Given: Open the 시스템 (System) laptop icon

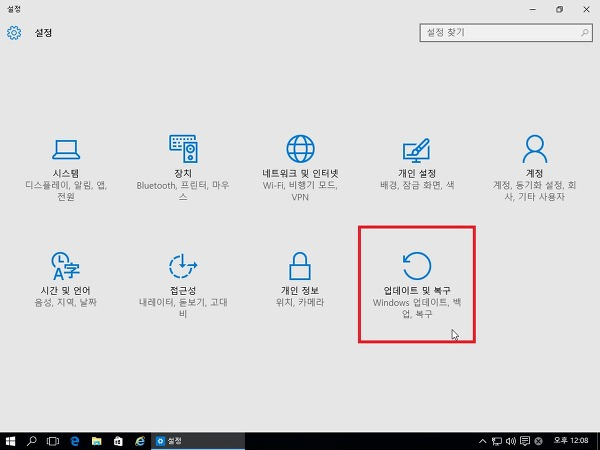Looking at the screenshot, I should point(66,149).
